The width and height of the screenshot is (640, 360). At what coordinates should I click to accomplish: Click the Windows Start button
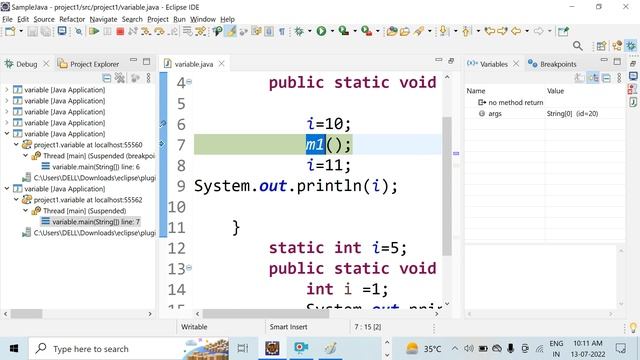pos(14,349)
